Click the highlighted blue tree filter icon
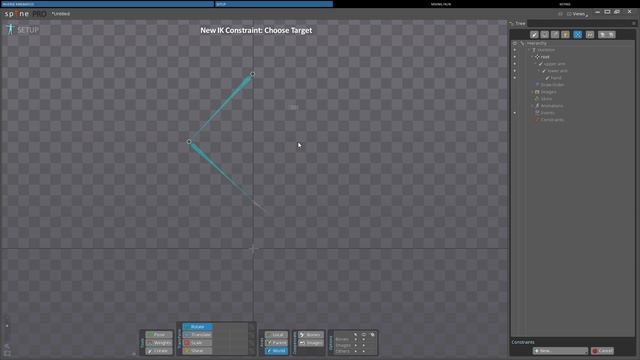Image resolution: width=640 pixels, height=360 pixels. pos(578,35)
